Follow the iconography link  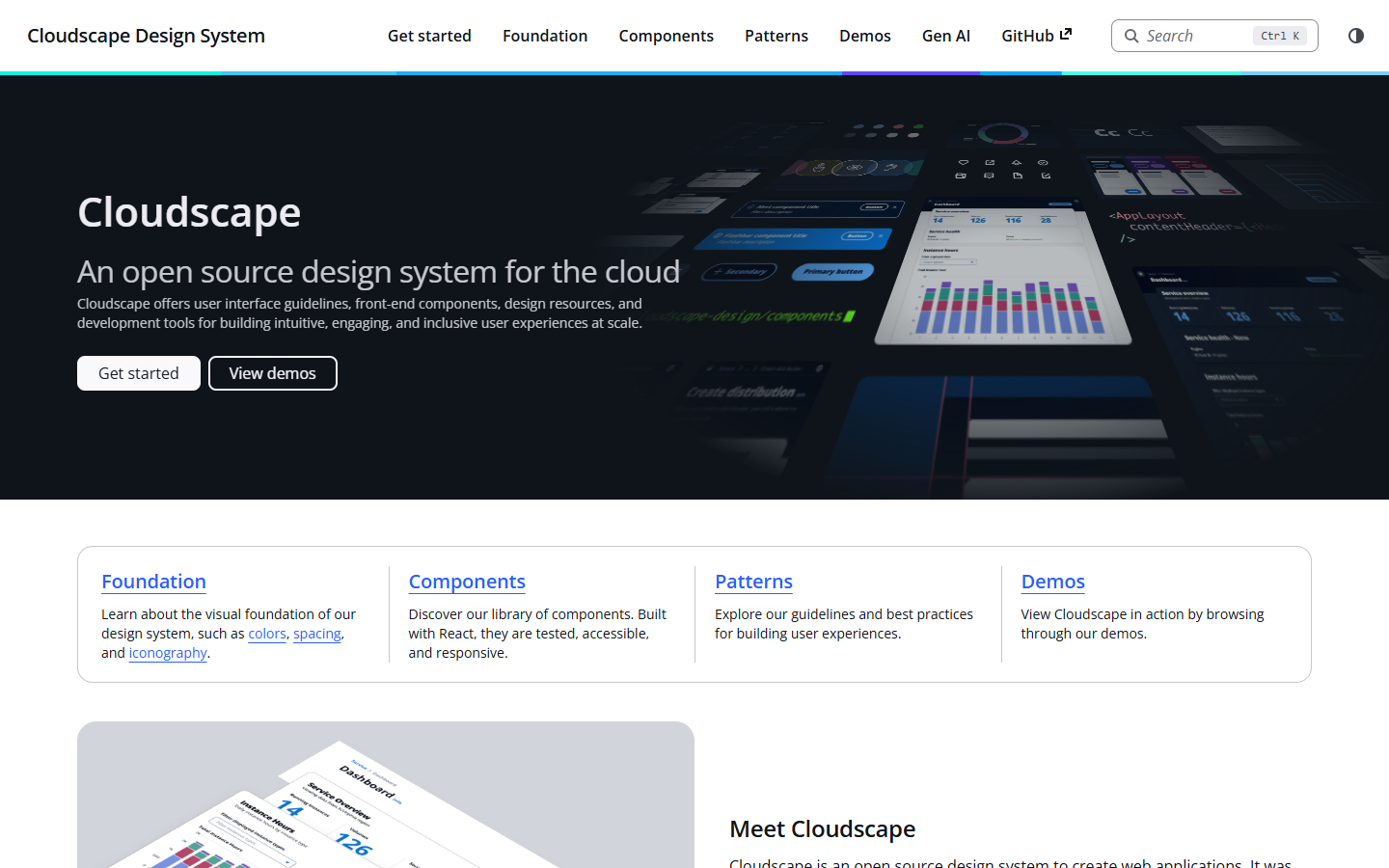coord(168,653)
